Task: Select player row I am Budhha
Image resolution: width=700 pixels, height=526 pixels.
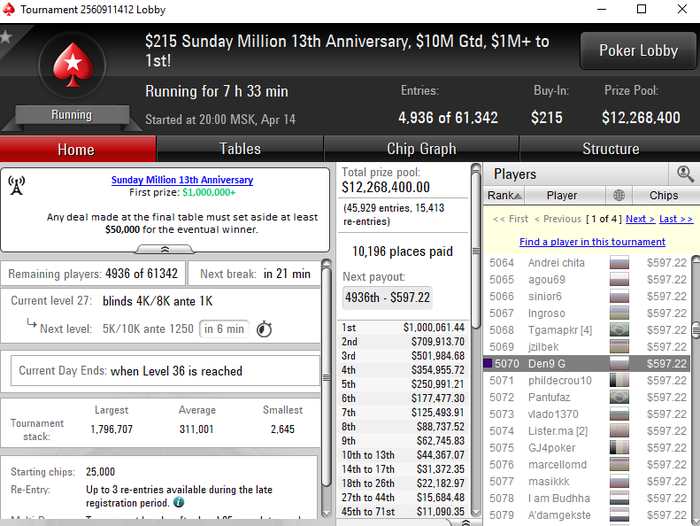Action: pos(586,498)
